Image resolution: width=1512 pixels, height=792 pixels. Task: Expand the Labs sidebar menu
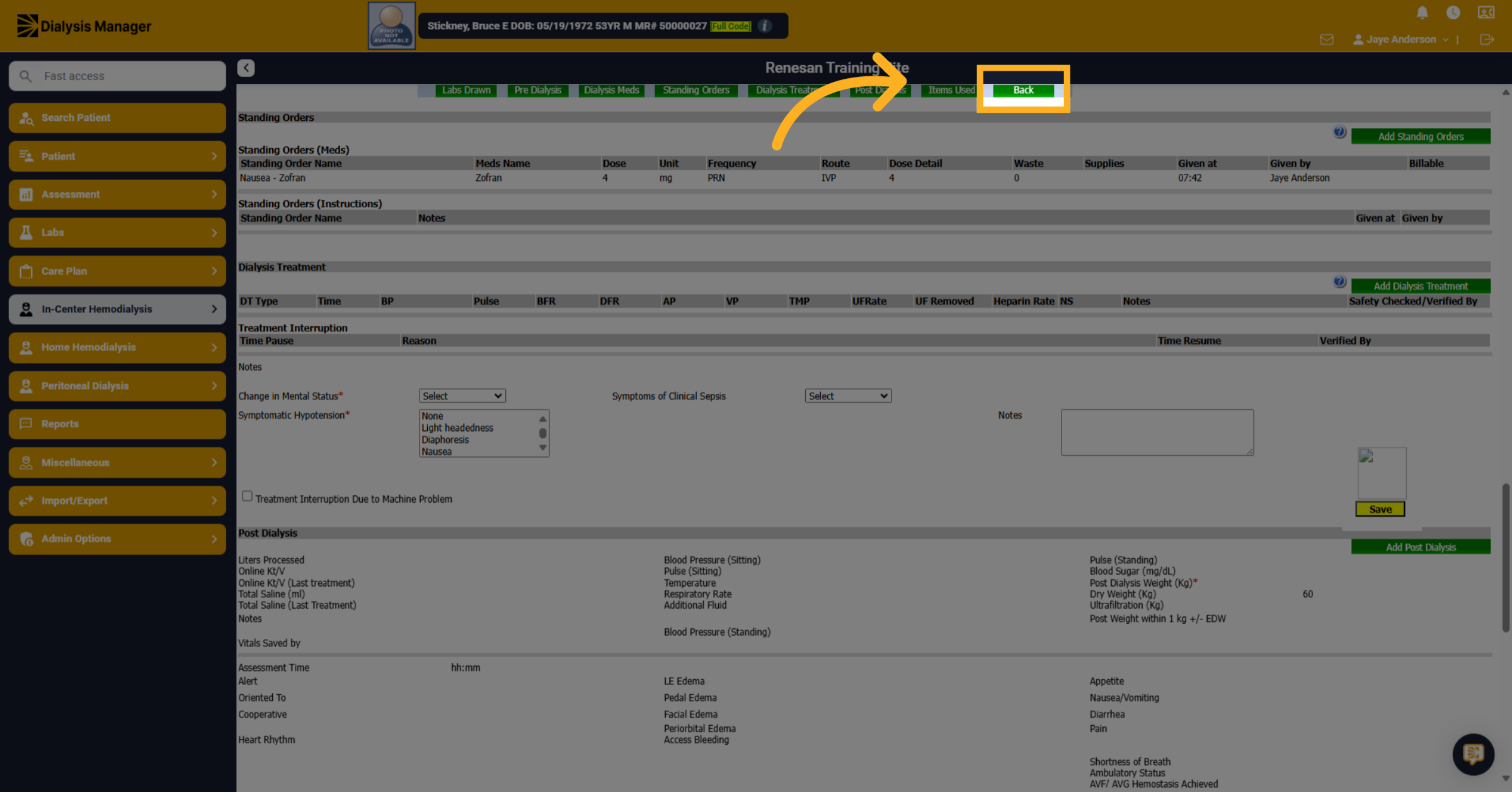117,232
